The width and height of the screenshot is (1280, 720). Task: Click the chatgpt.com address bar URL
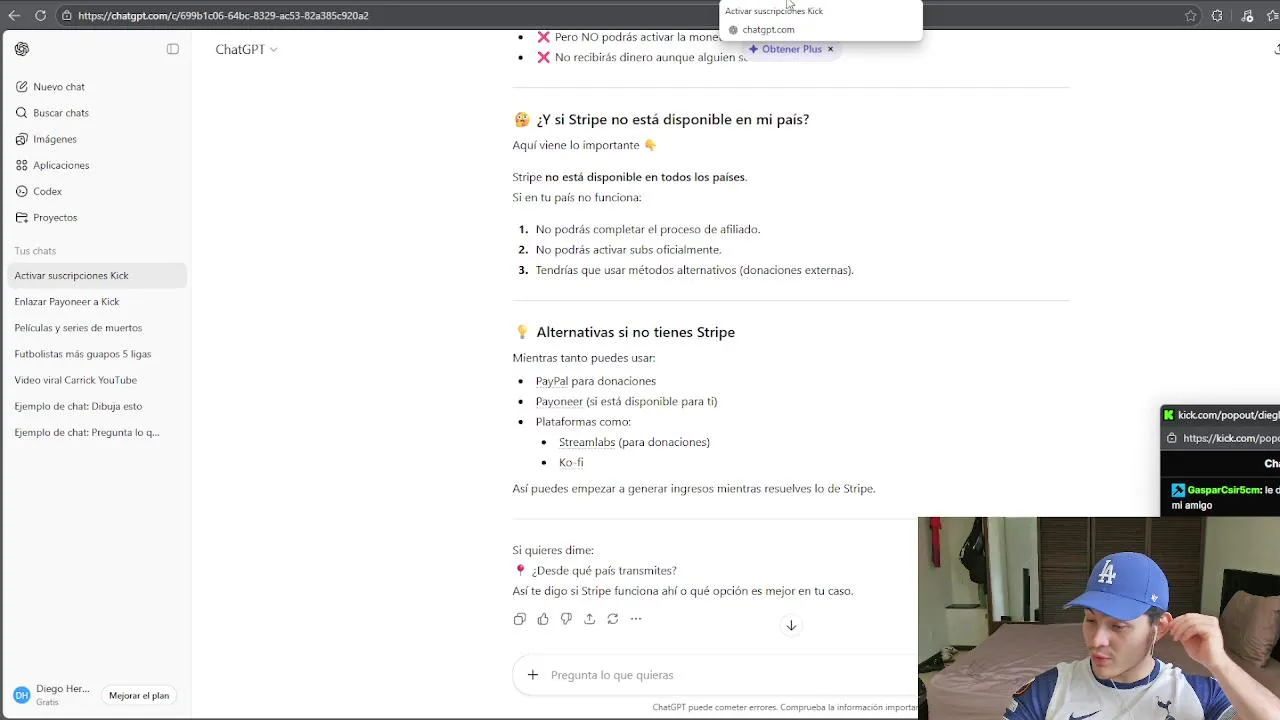click(223, 16)
